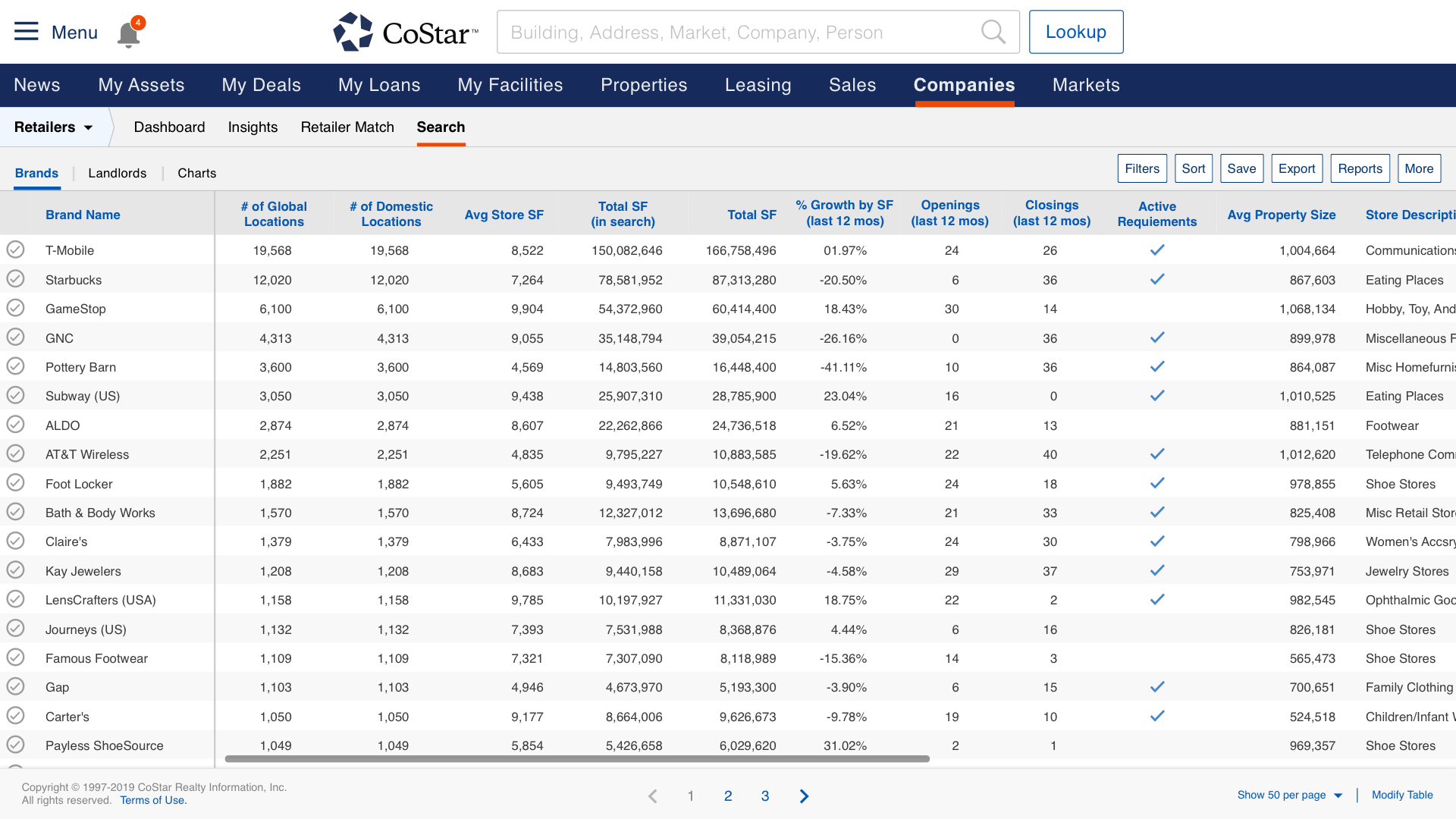This screenshot has width=1456, height=819.
Task: Click the Export button
Action: click(1297, 168)
